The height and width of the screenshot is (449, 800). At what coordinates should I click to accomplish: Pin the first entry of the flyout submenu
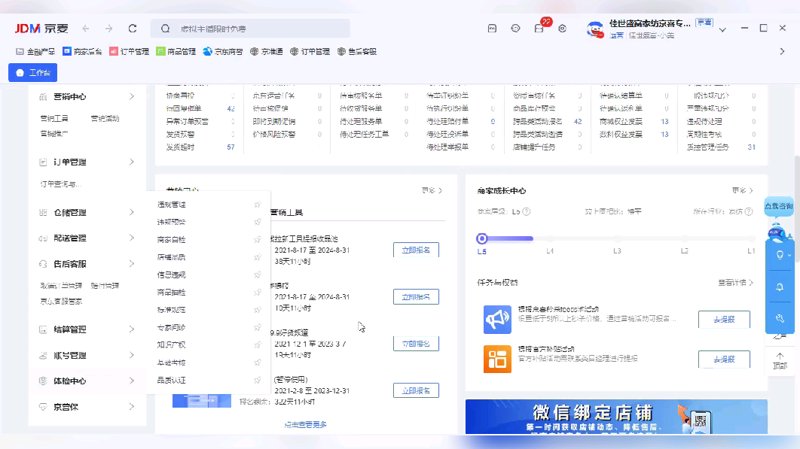point(257,205)
